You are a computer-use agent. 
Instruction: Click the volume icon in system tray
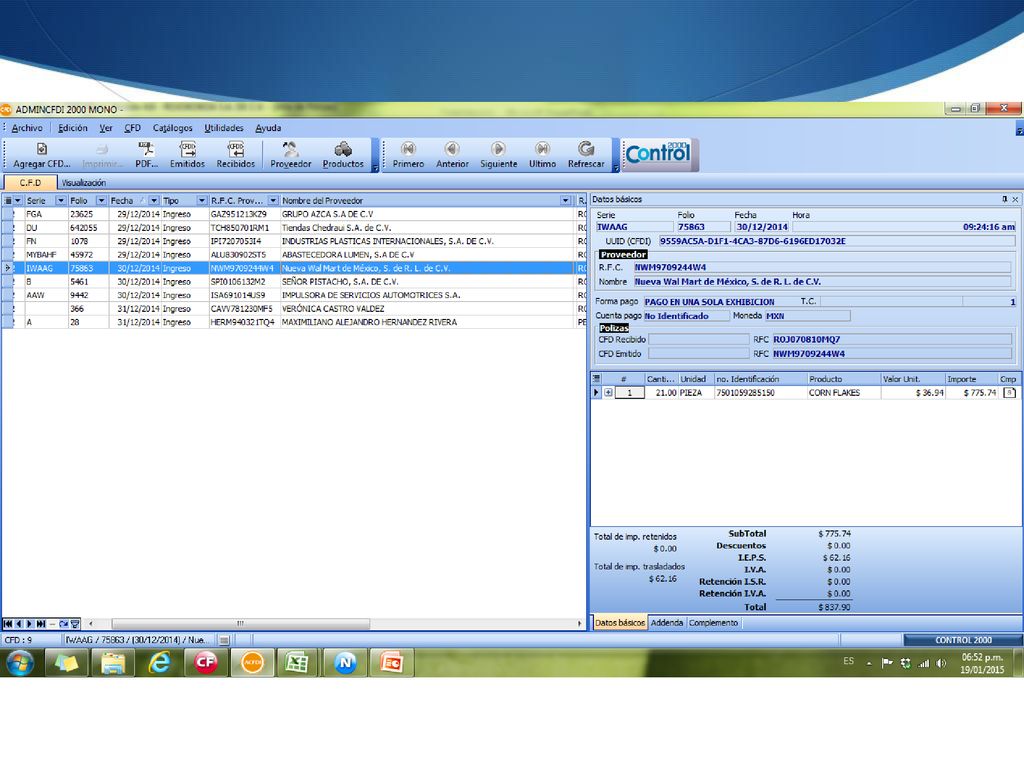[940, 663]
